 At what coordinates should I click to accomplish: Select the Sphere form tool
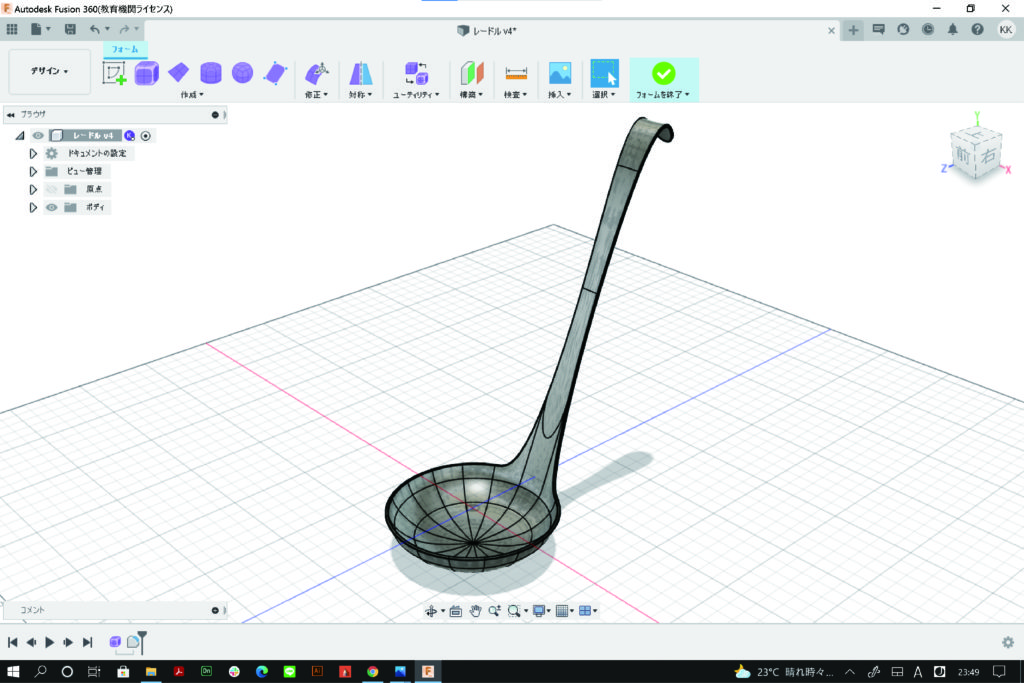(x=242, y=73)
